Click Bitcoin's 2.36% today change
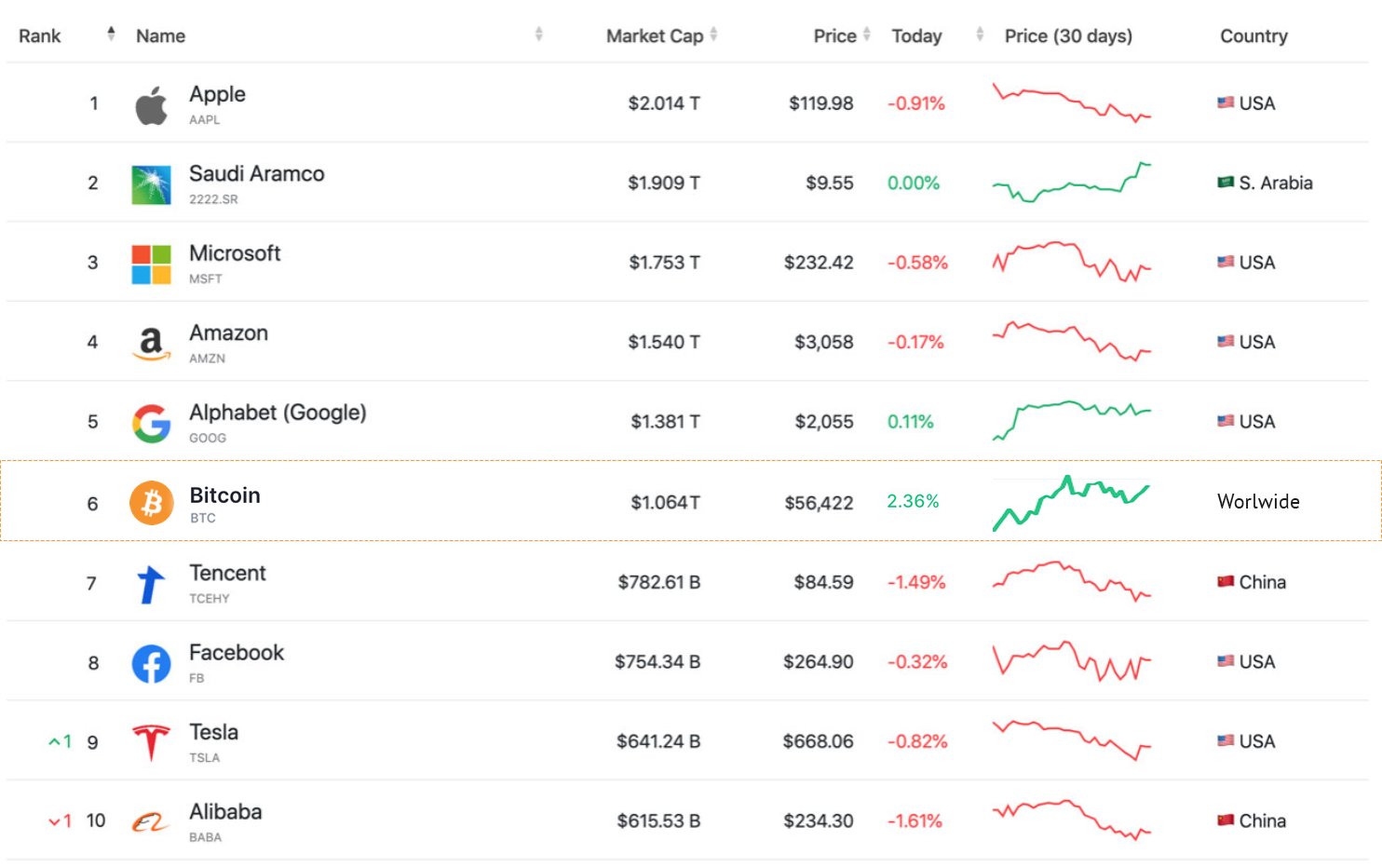Image resolution: width=1382 pixels, height=868 pixels. [913, 501]
